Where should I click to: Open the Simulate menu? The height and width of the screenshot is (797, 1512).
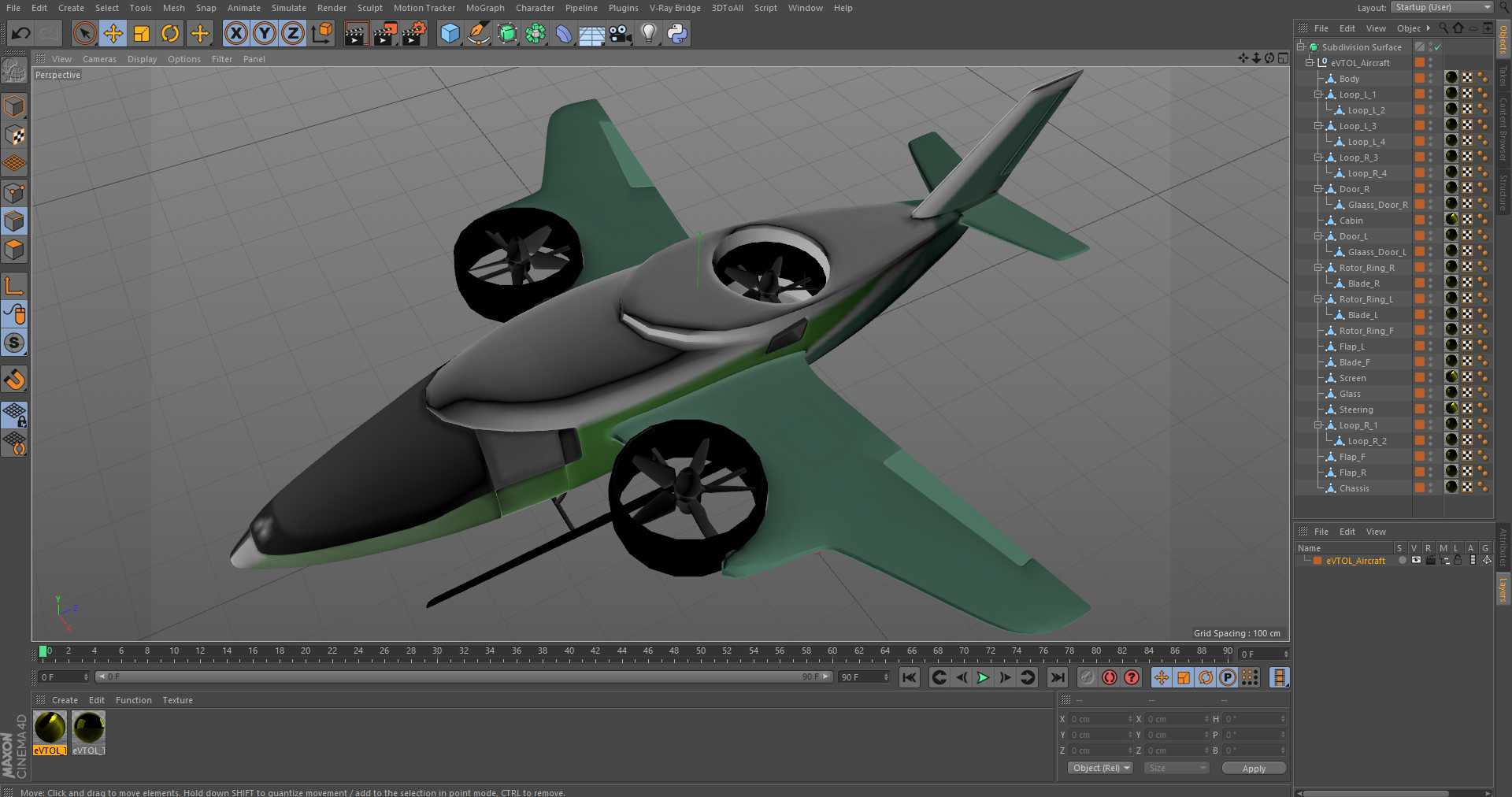click(289, 8)
